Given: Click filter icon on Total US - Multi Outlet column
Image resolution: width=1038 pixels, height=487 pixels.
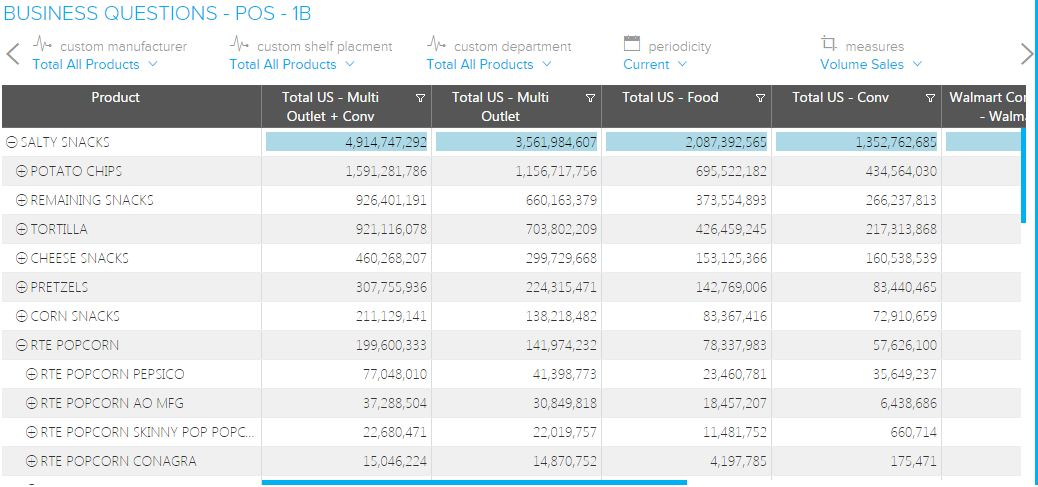Looking at the screenshot, I should (590, 98).
